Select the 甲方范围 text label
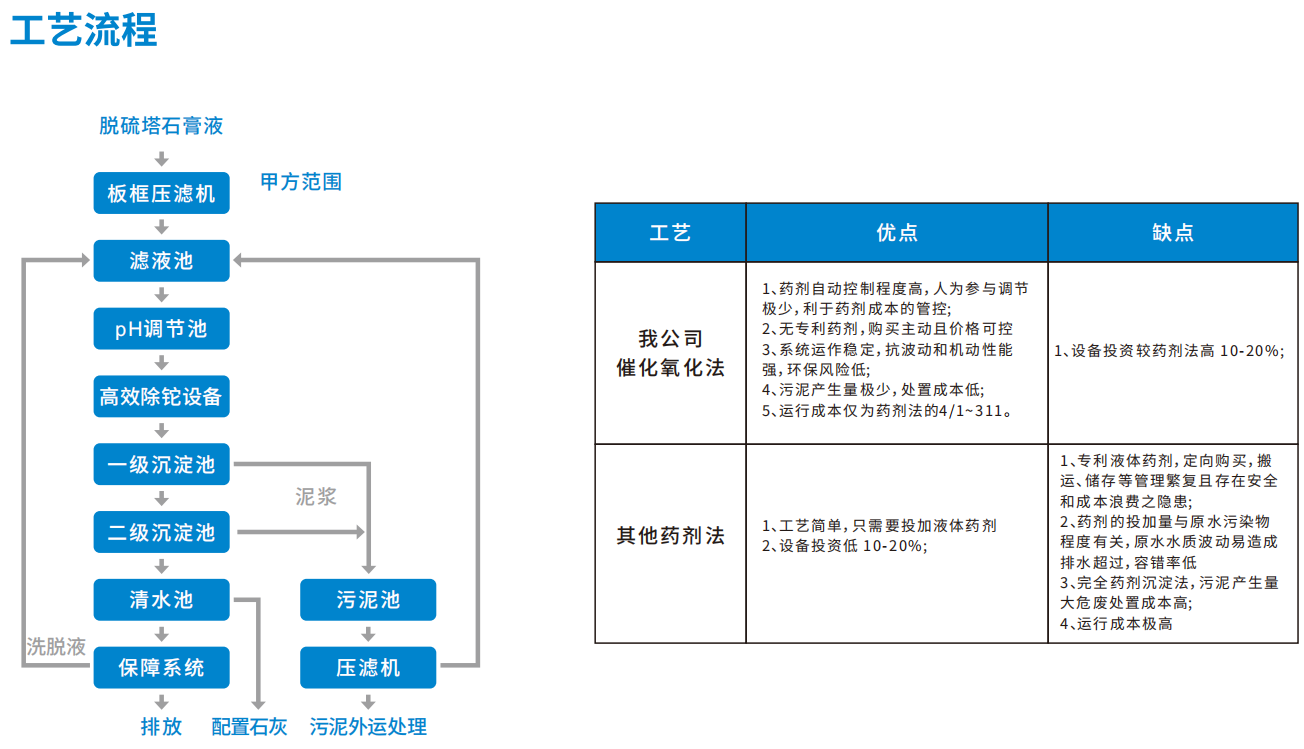The height and width of the screenshot is (749, 1304). pos(301,182)
